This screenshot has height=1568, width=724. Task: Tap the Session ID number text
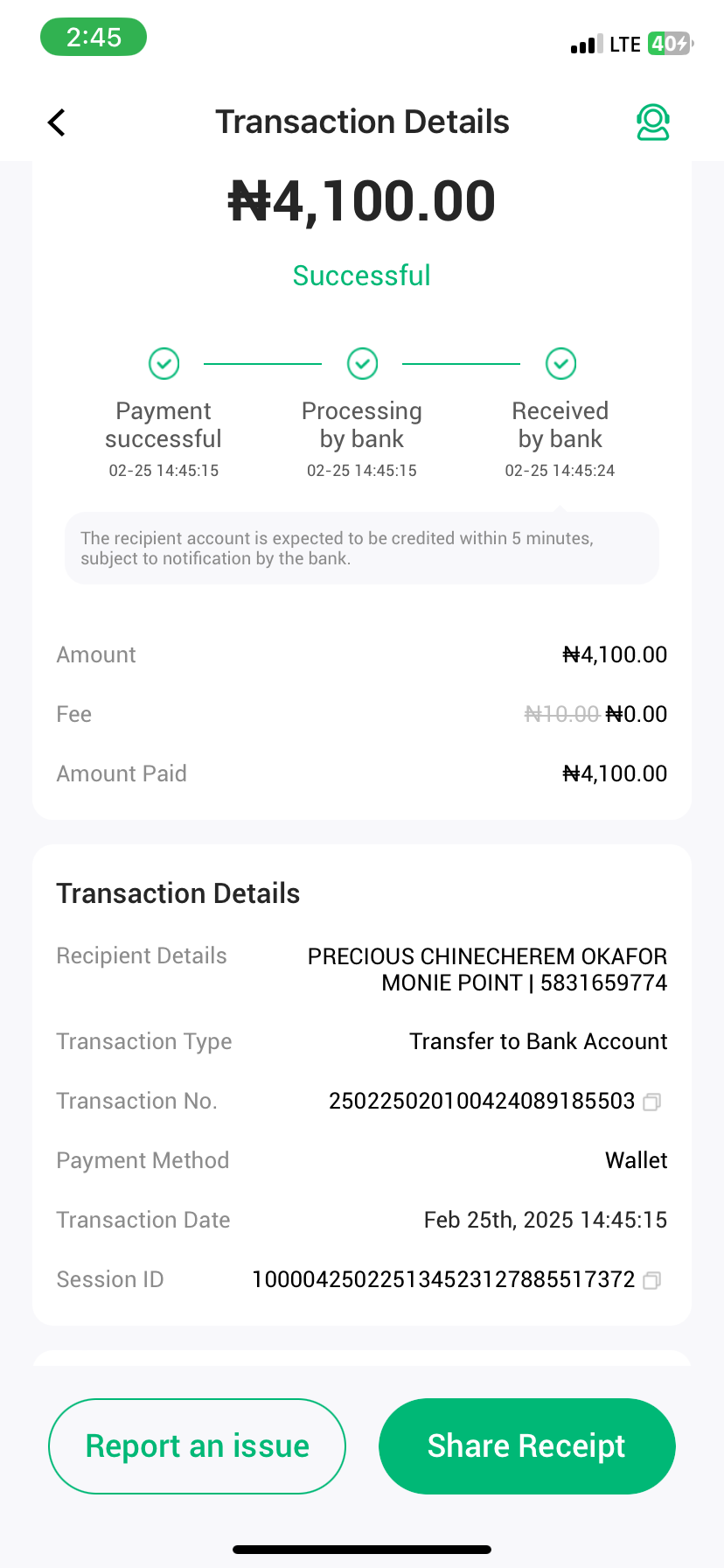click(443, 1279)
